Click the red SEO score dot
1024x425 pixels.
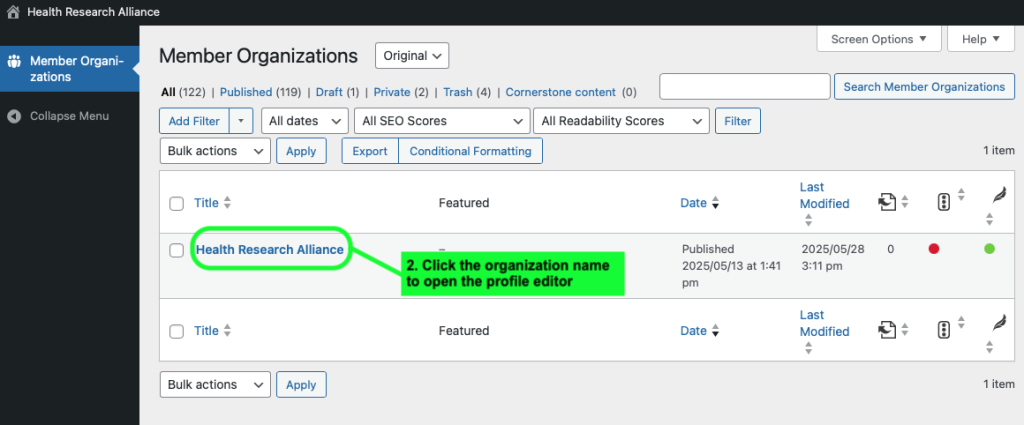coord(934,249)
